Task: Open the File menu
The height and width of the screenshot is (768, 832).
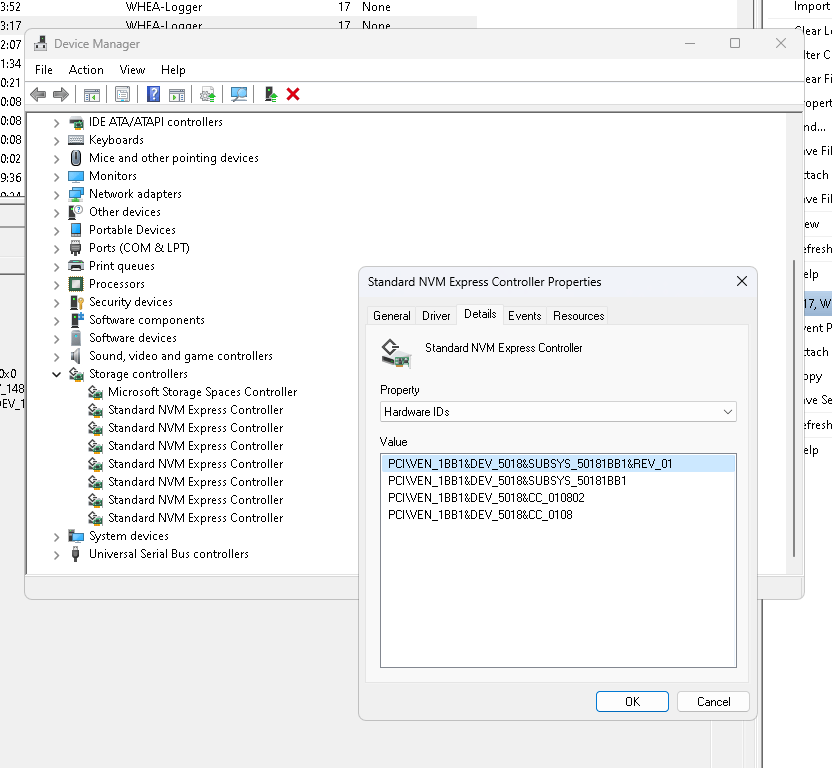Action: pos(44,70)
